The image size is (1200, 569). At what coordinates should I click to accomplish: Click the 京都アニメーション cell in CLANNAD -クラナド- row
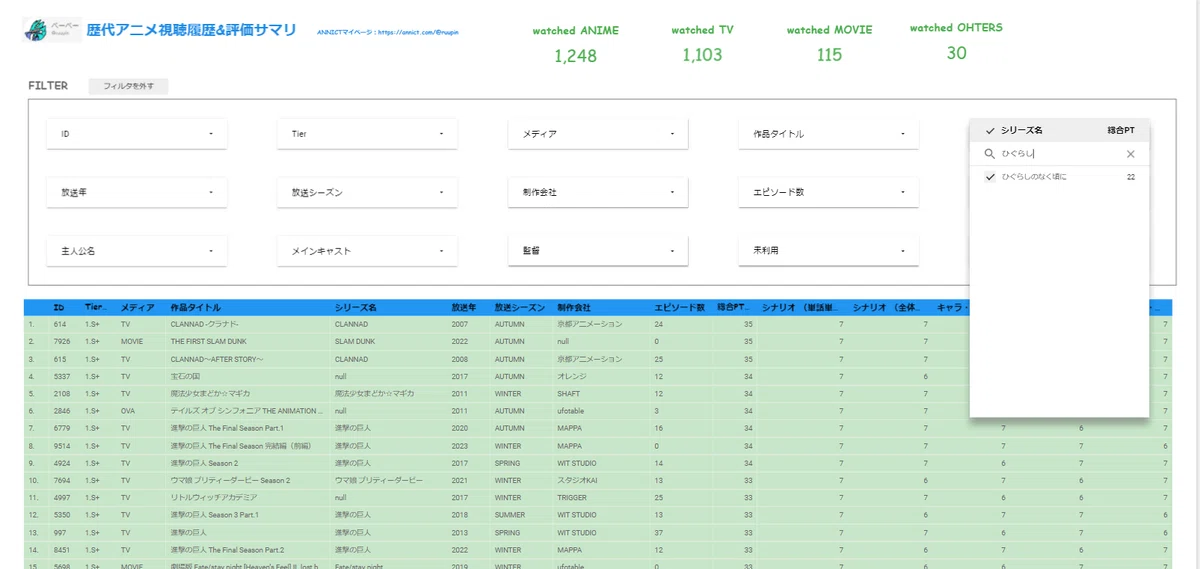coord(590,324)
